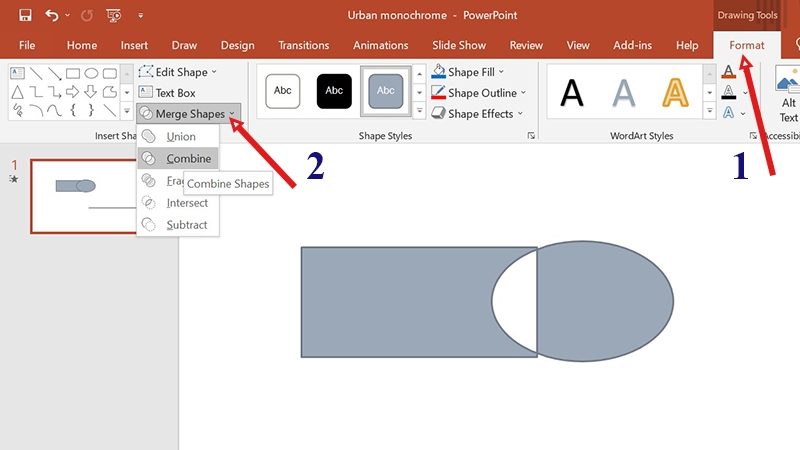Click Start From Beginning presentation icon

point(113,15)
